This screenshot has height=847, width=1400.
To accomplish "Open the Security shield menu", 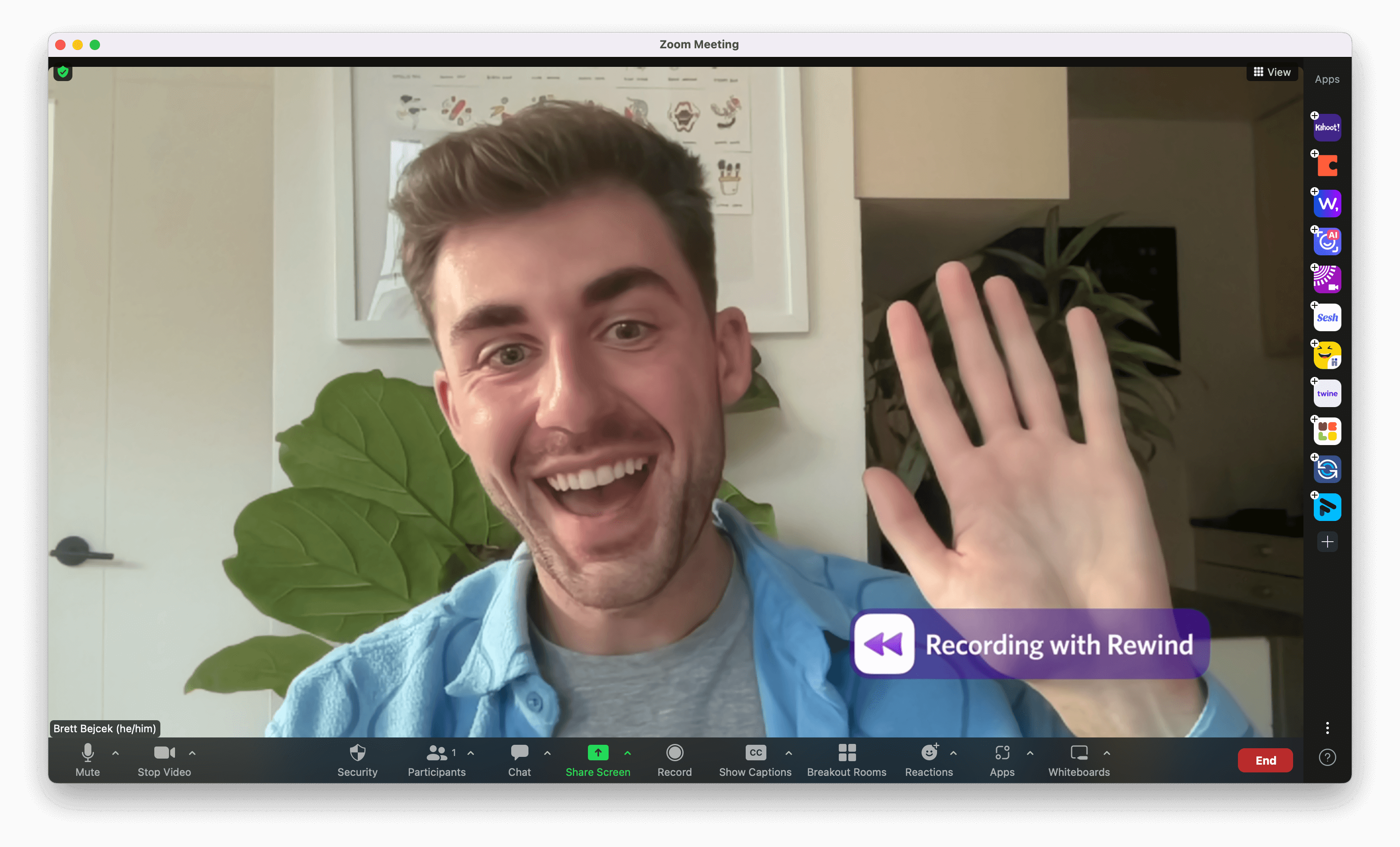I will click(x=357, y=760).
